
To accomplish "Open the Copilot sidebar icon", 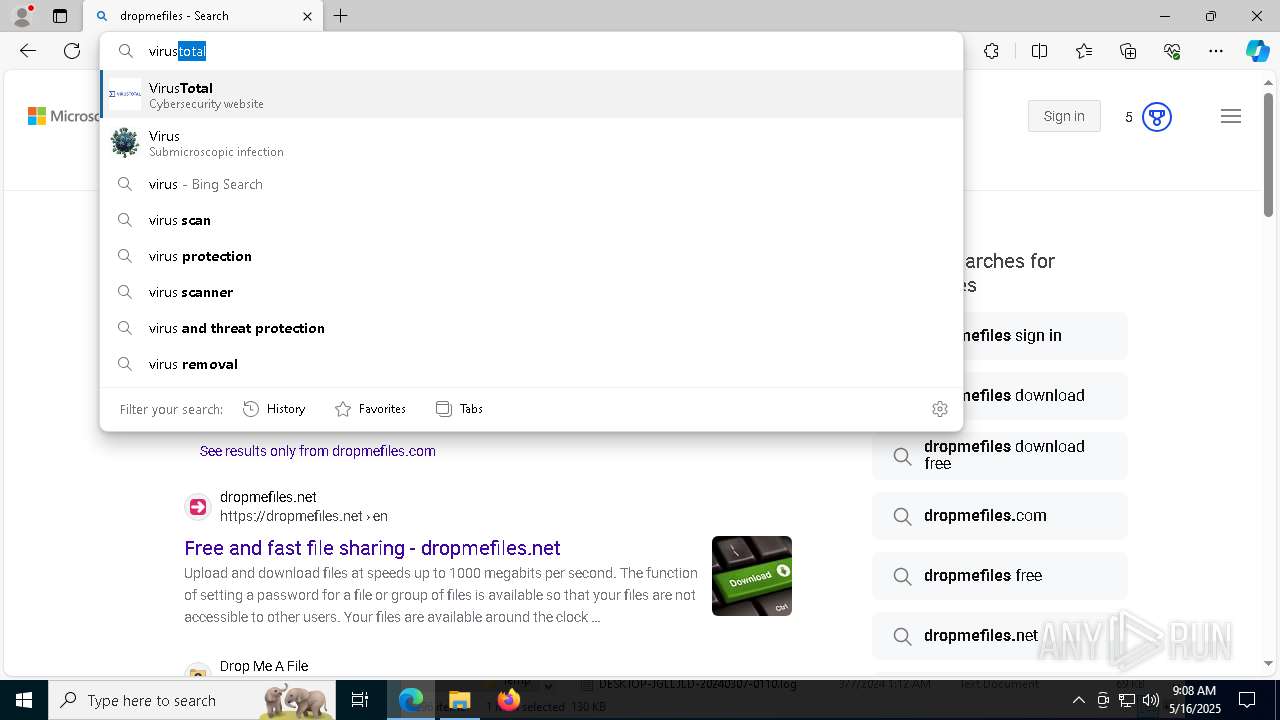I will coord(1257,51).
